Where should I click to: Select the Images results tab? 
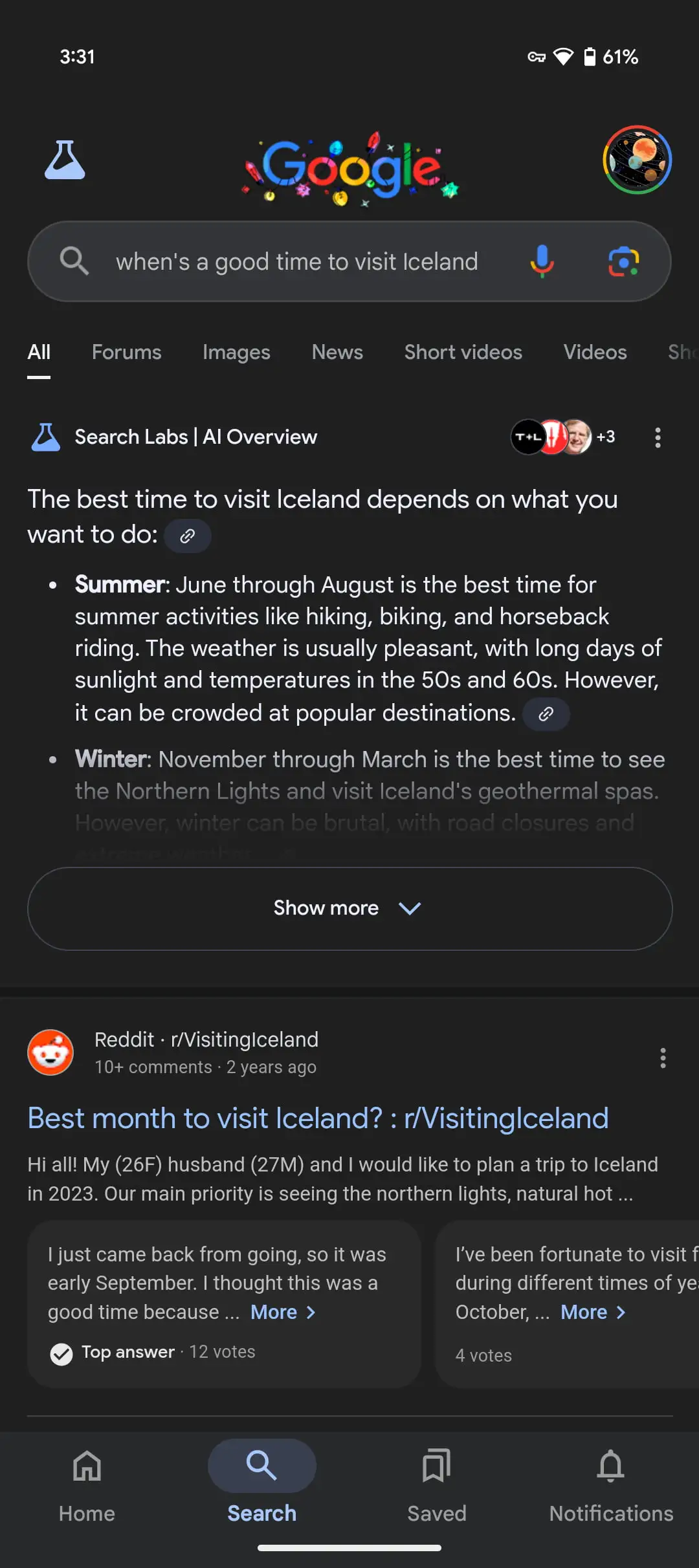tap(236, 352)
